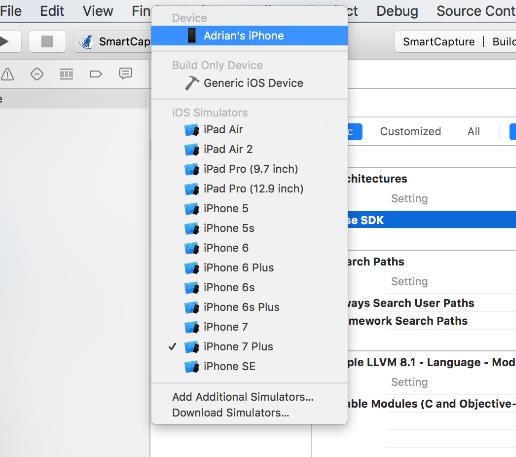Open the SmartCapture scheme selector
Image resolution: width=516 pixels, height=457 pixels.
click(113, 42)
